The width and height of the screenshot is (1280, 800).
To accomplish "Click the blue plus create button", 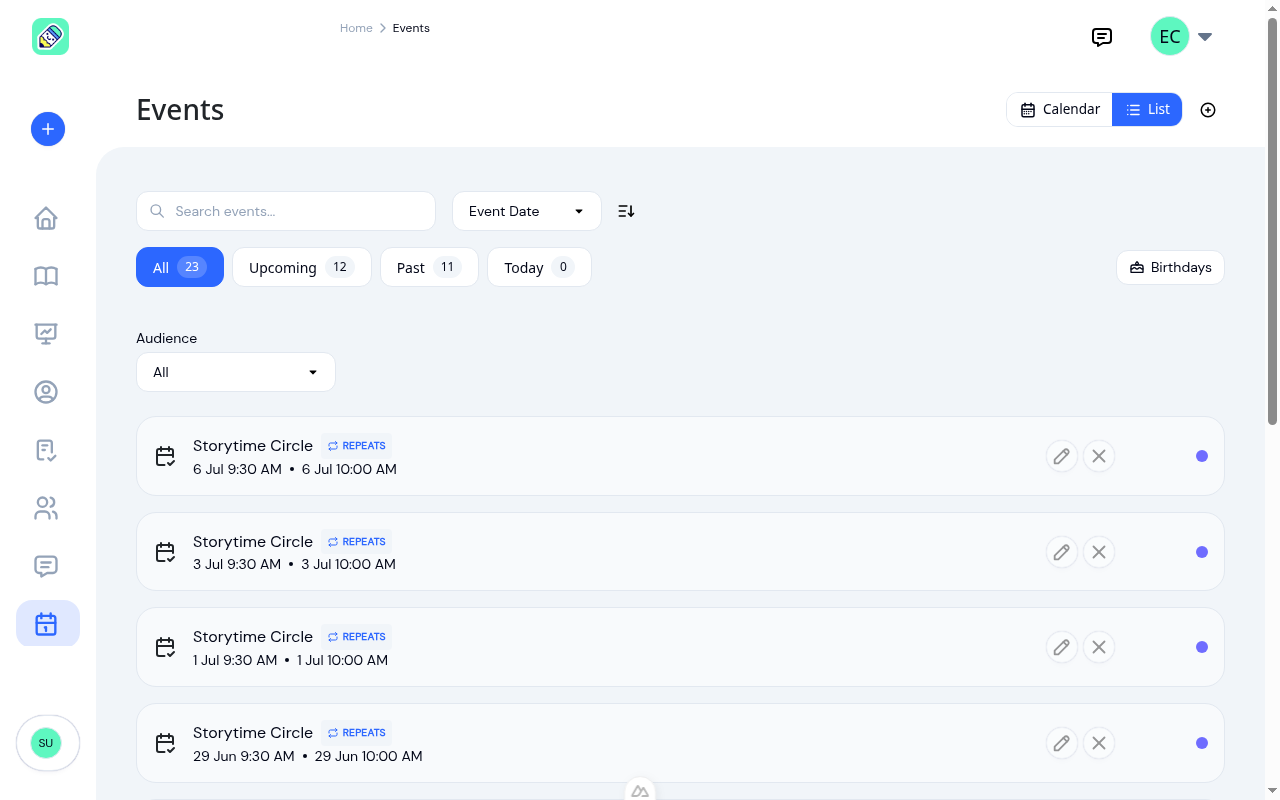I will coord(48,129).
